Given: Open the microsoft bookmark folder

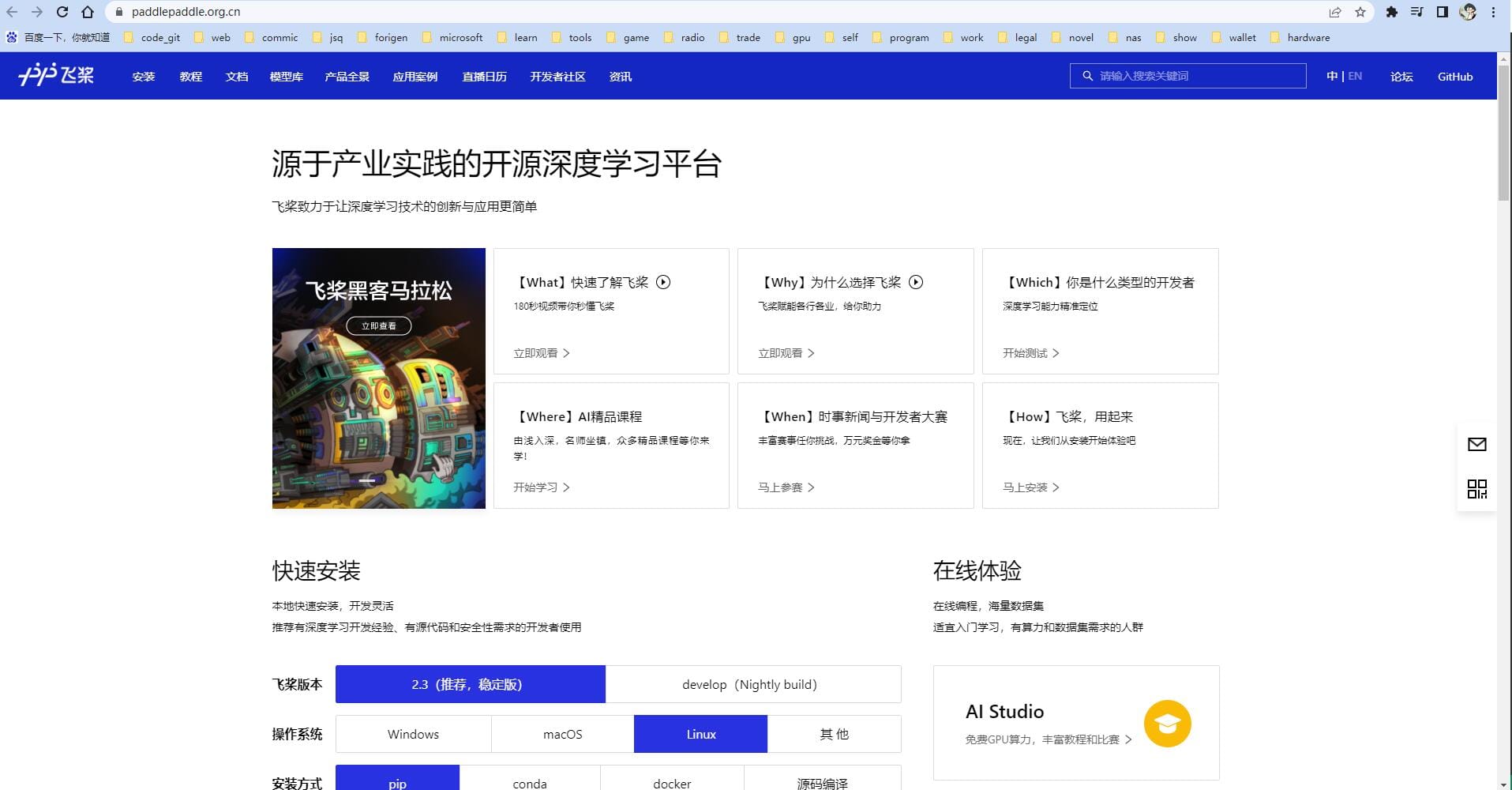Looking at the screenshot, I should click(452, 37).
